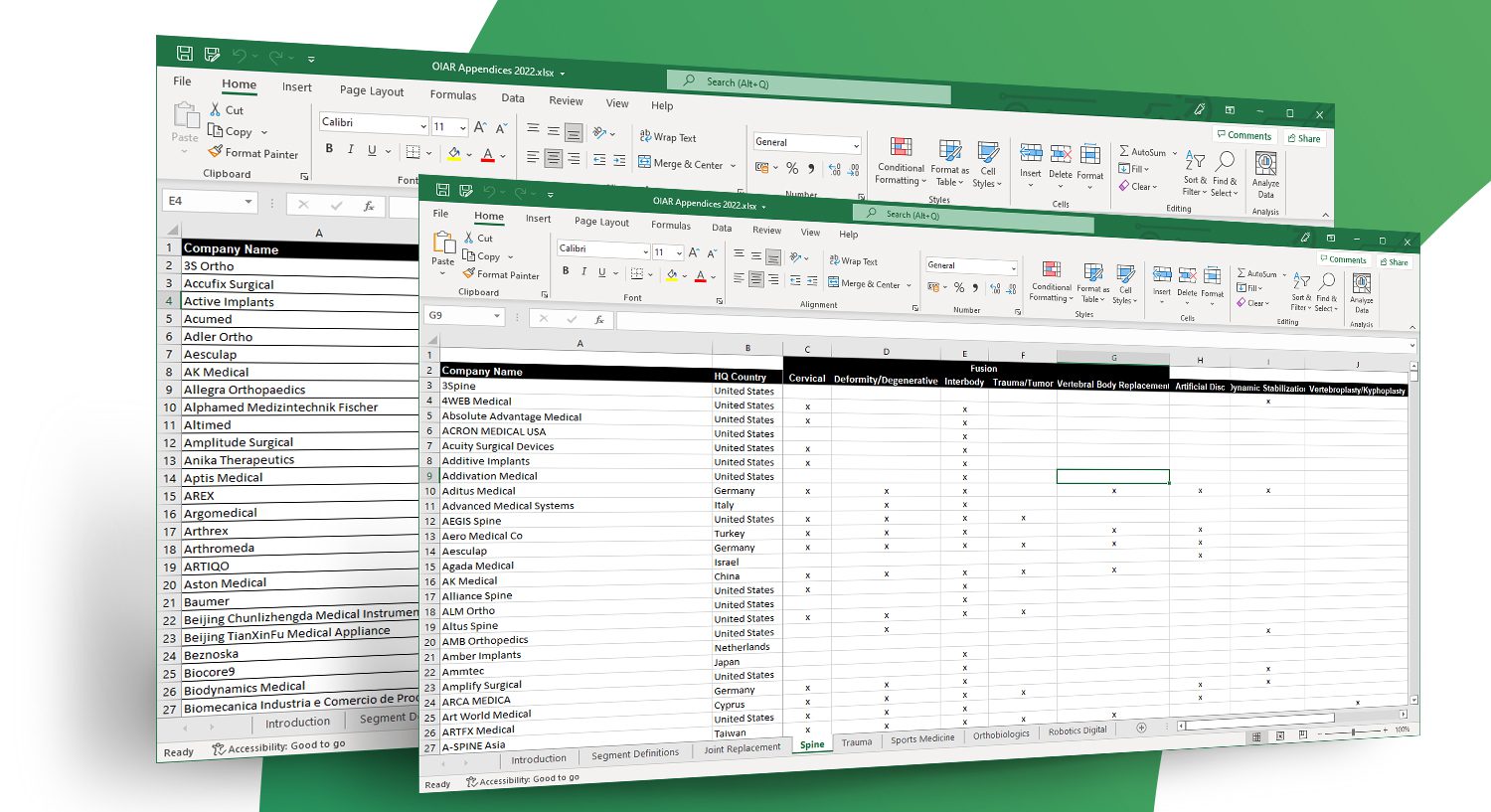Click Wrap Text in front window
Image resolution: width=1491 pixels, height=812 pixels.
pos(853,261)
